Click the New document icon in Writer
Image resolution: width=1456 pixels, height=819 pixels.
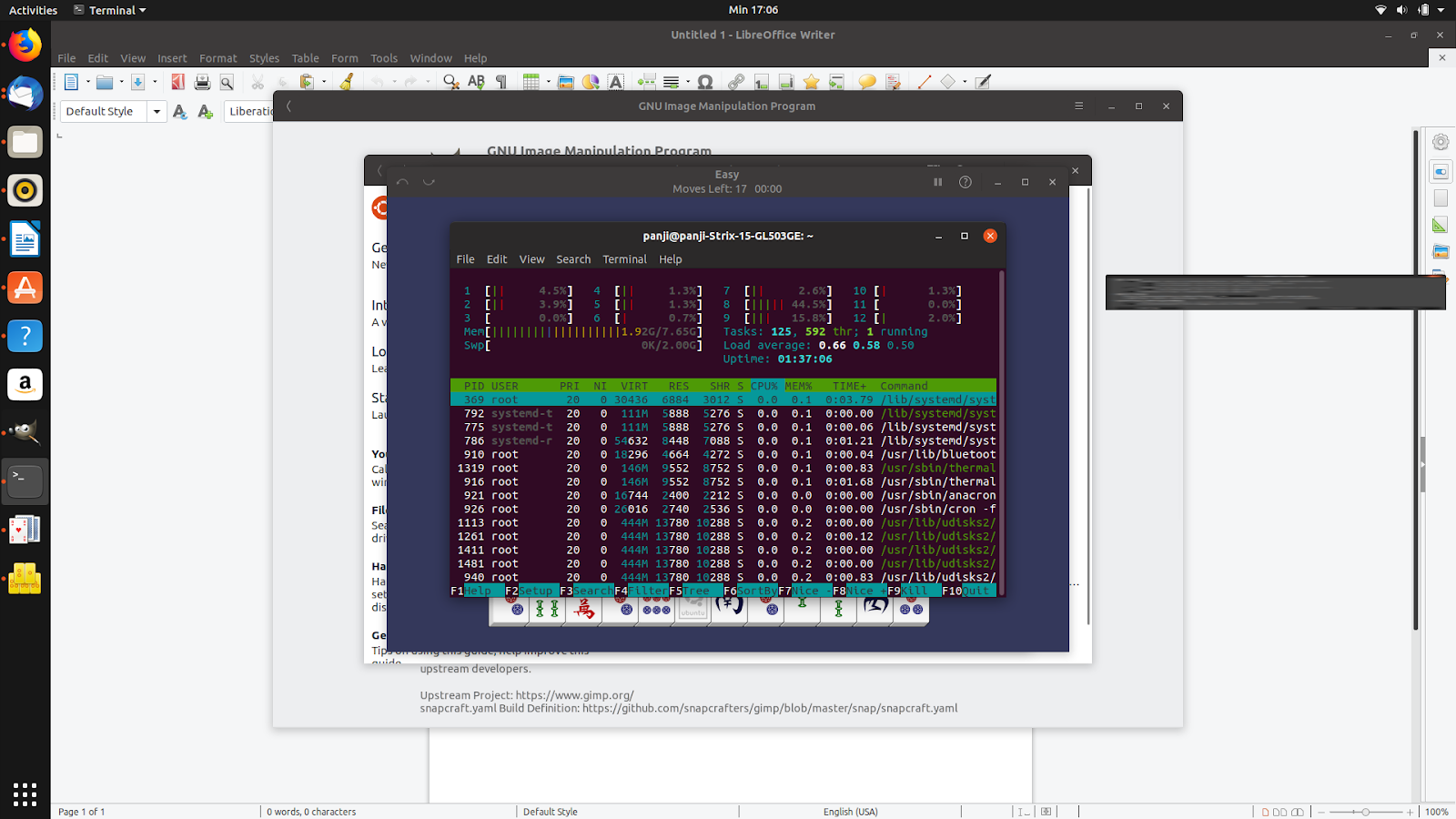click(71, 82)
